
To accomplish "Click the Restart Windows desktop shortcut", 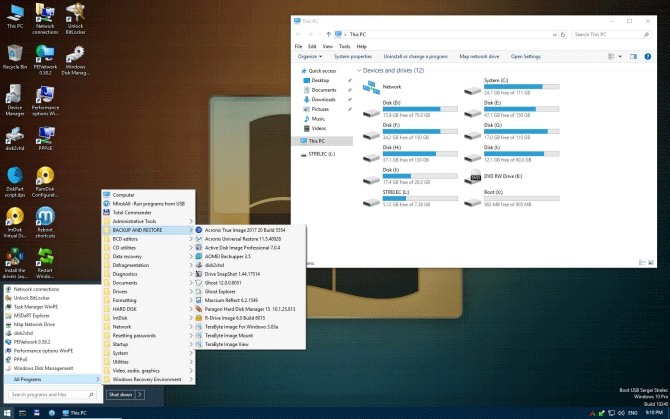I will click(45, 258).
